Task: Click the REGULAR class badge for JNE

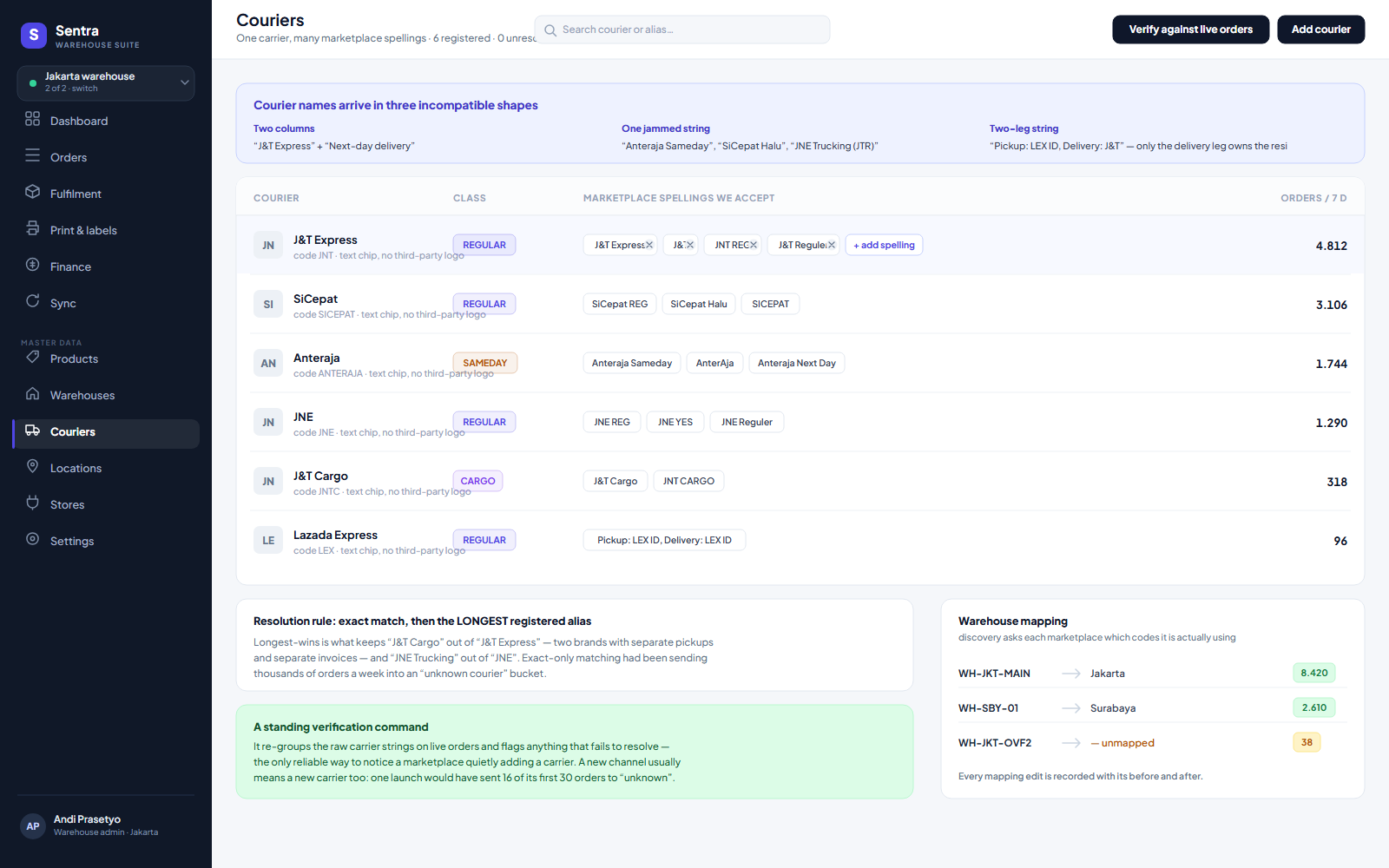Action: click(x=484, y=422)
